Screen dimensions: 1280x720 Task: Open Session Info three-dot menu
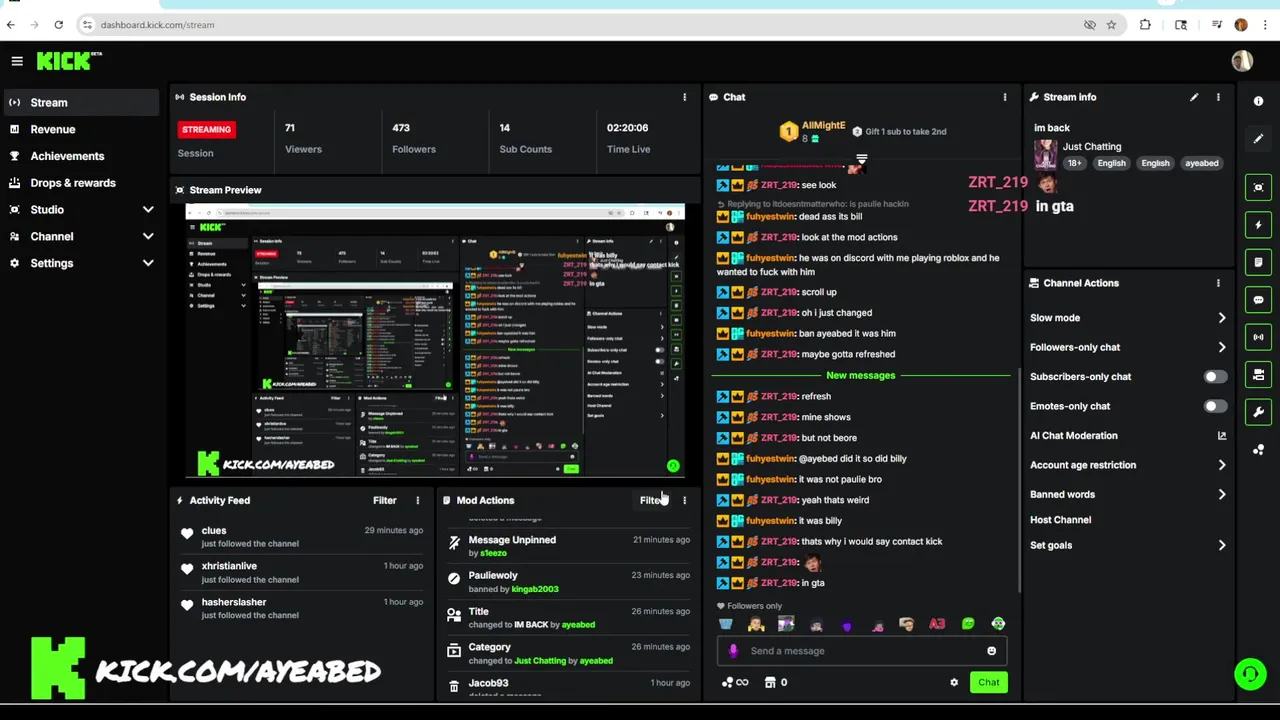(685, 97)
